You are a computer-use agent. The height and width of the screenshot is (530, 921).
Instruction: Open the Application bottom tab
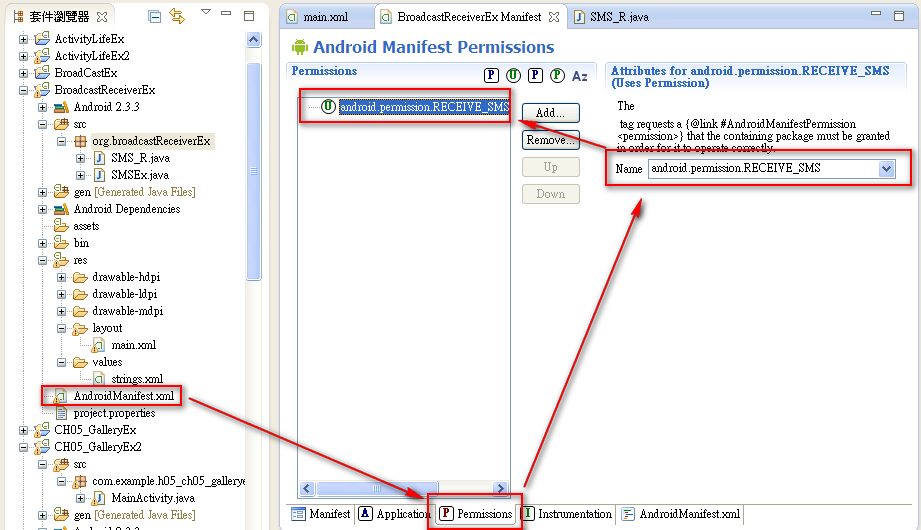[x=395, y=514]
